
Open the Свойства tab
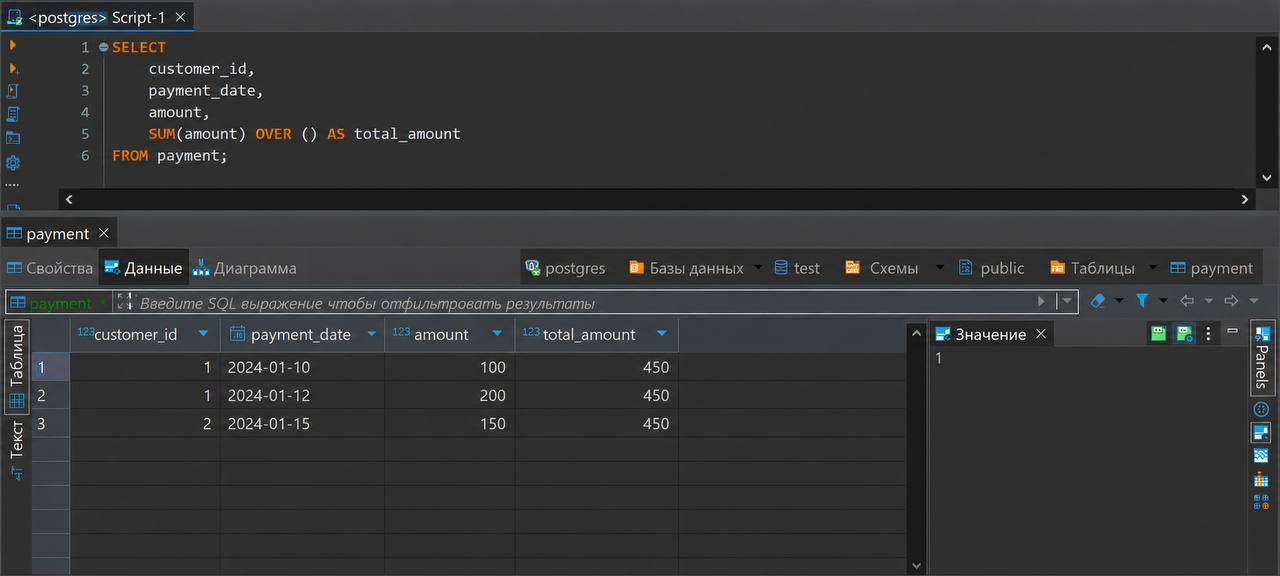pyautogui.click(x=50, y=268)
